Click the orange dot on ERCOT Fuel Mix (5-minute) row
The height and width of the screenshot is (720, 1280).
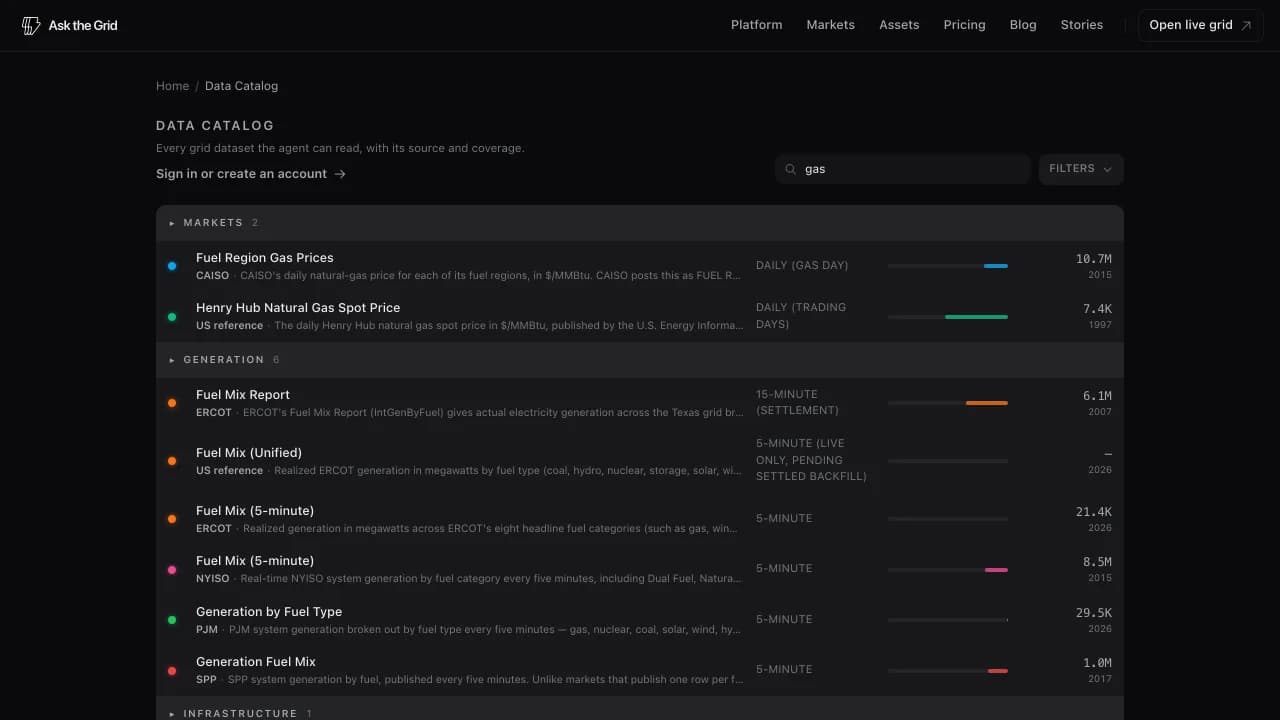click(172, 519)
